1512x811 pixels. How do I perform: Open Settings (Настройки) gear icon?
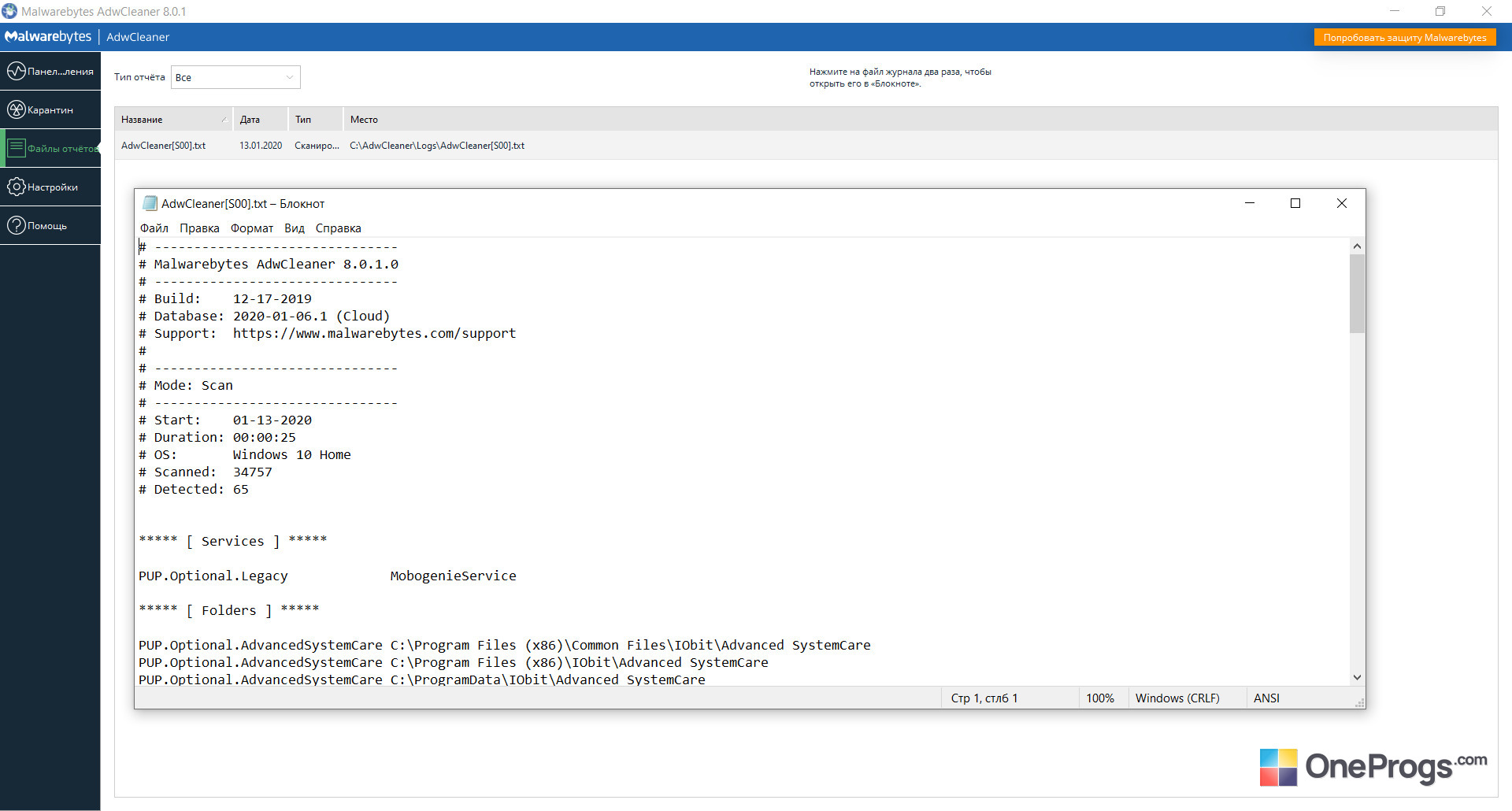point(17,187)
